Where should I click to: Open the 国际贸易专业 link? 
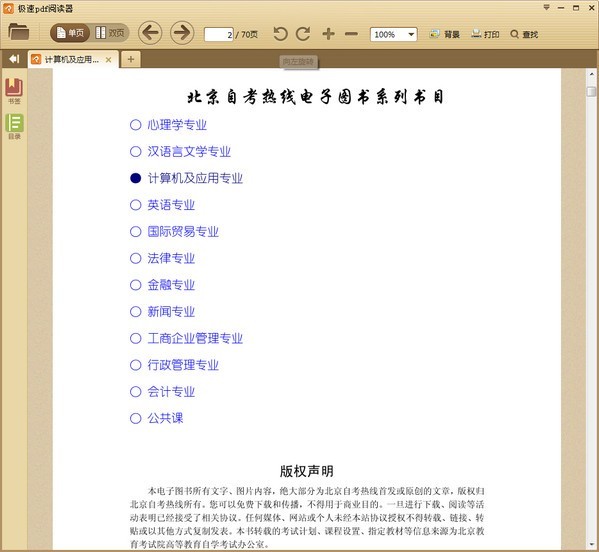pos(183,231)
